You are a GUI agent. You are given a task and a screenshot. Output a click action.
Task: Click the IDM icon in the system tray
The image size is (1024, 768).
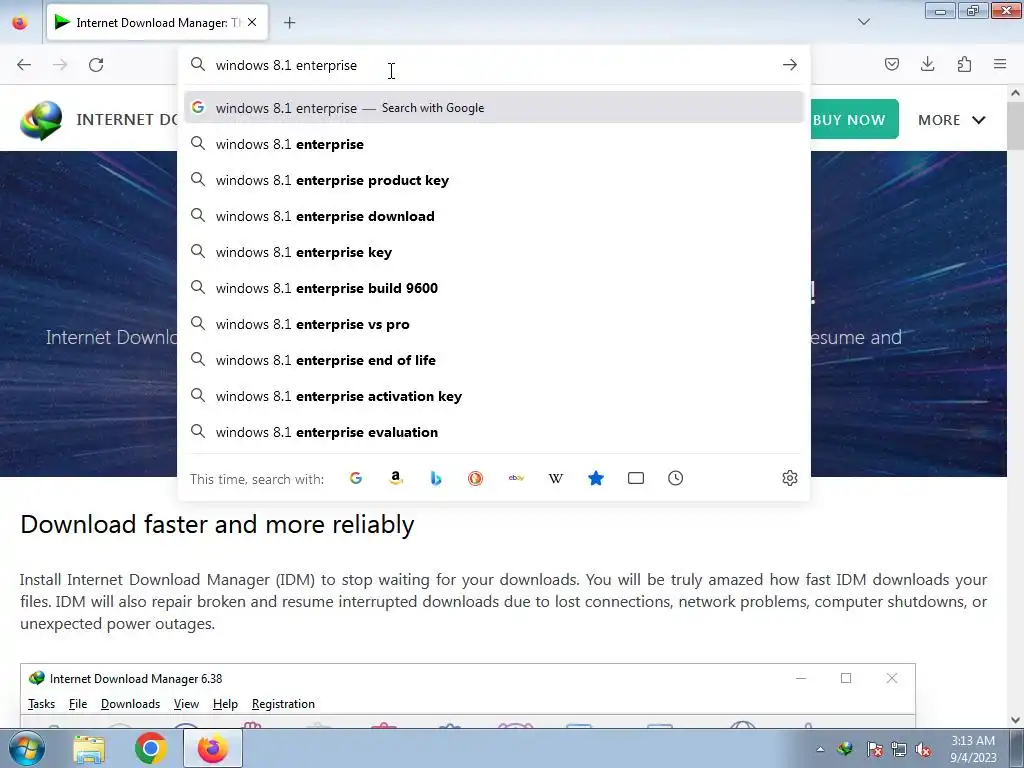click(844, 749)
